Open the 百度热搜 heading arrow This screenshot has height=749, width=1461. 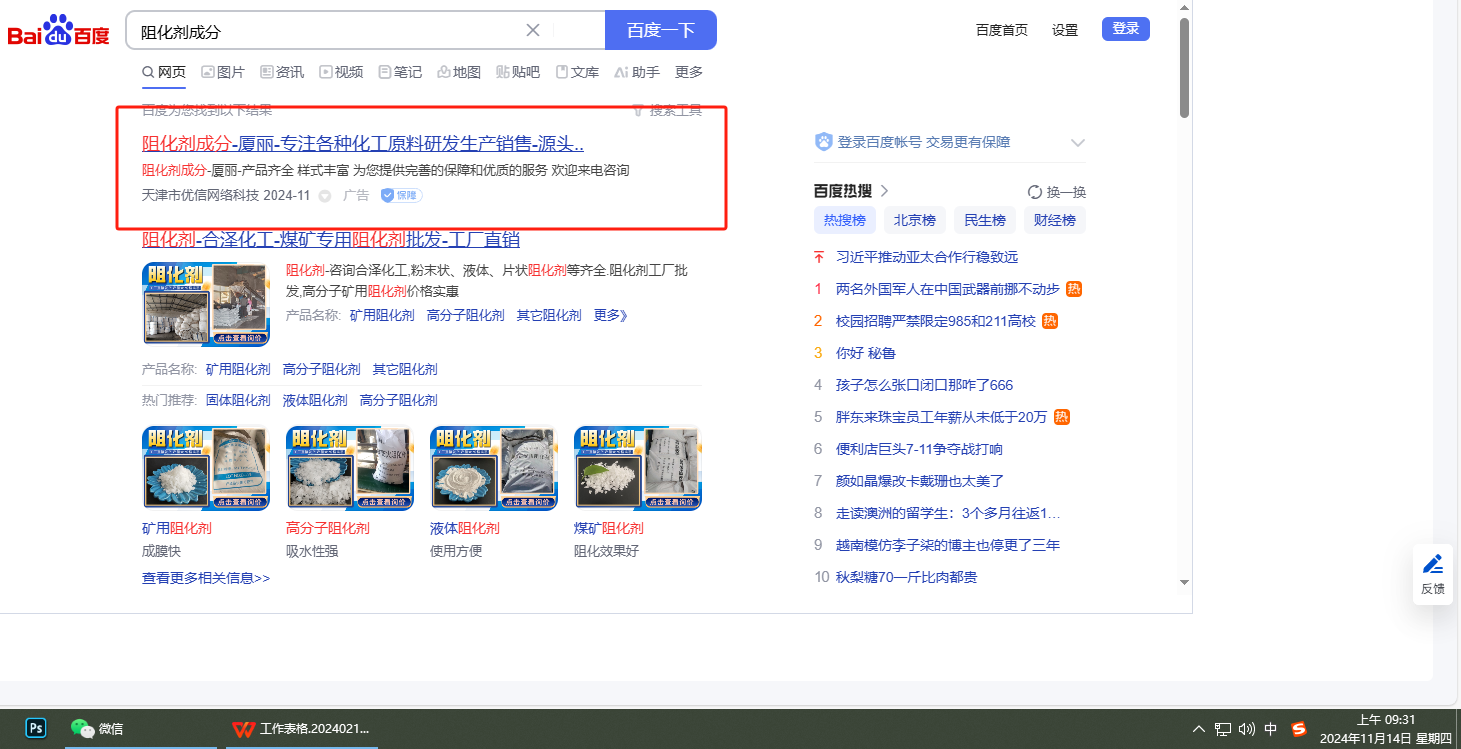point(885,191)
